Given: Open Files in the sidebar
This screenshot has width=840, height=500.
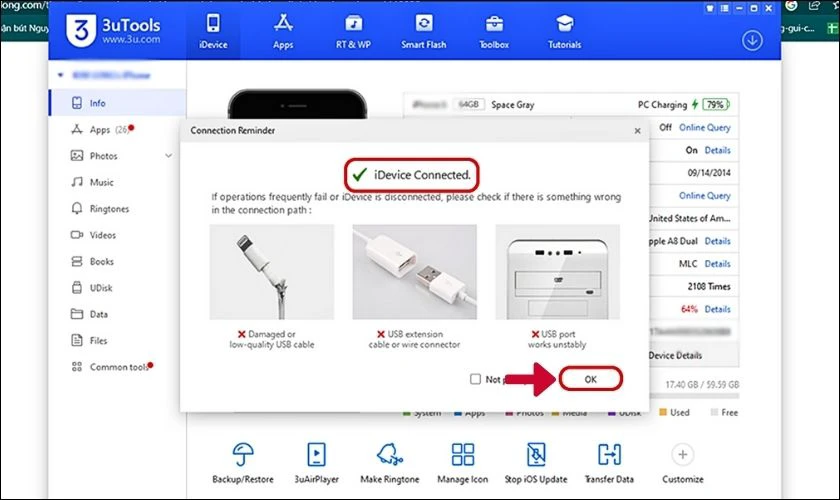Looking at the screenshot, I should (118, 340).
